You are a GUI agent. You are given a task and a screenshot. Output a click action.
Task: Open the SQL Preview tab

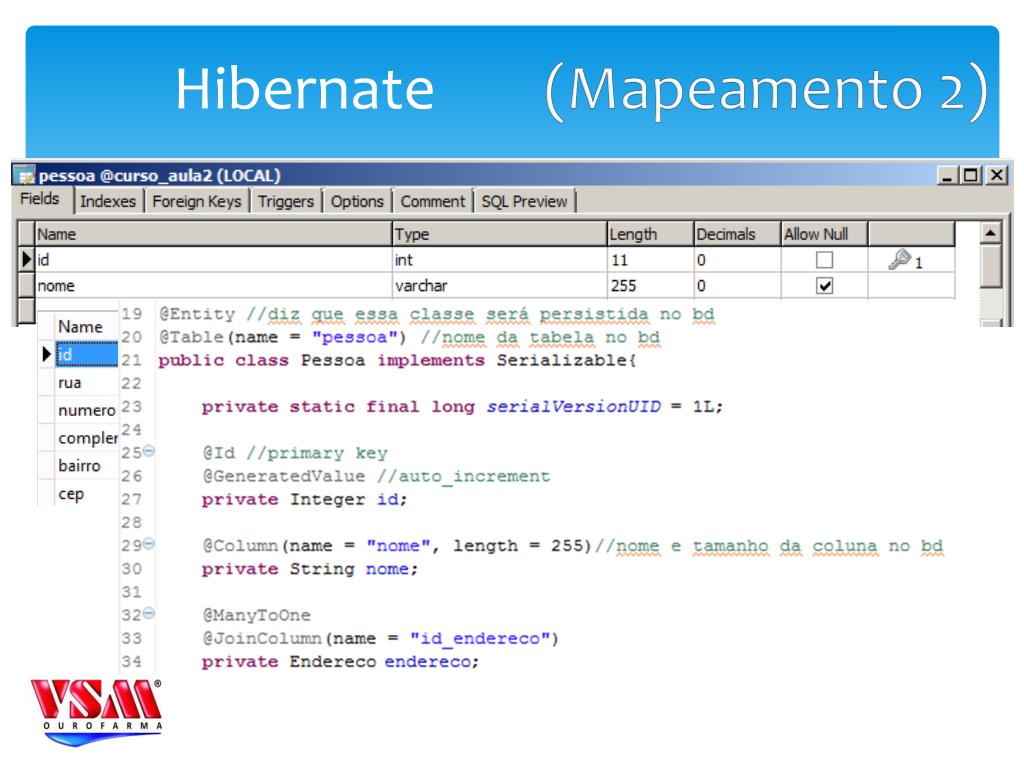[x=525, y=201]
